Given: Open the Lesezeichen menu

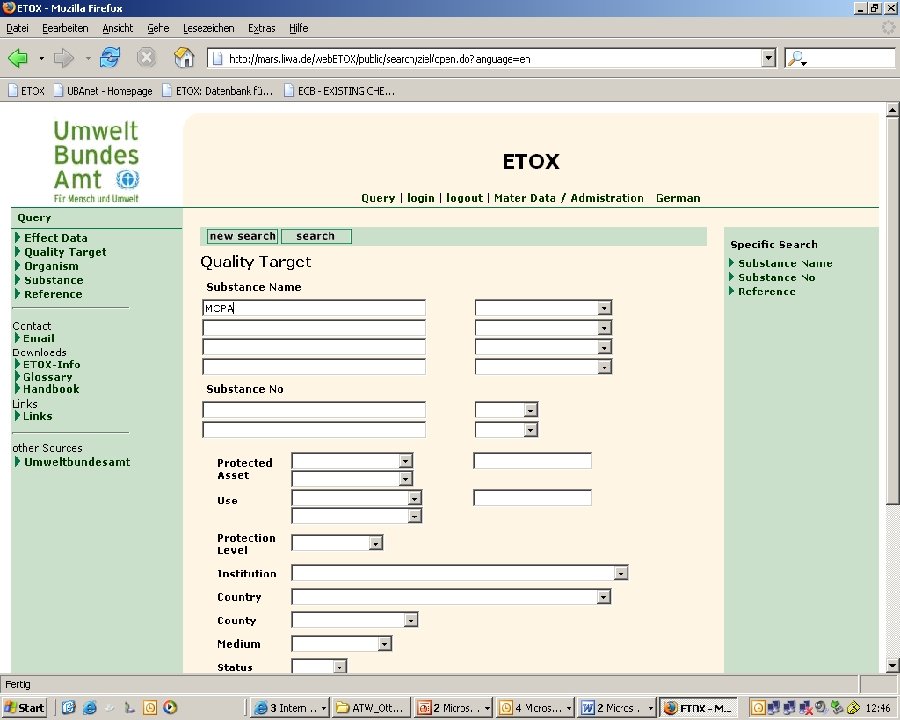Looking at the screenshot, I should point(208,28).
